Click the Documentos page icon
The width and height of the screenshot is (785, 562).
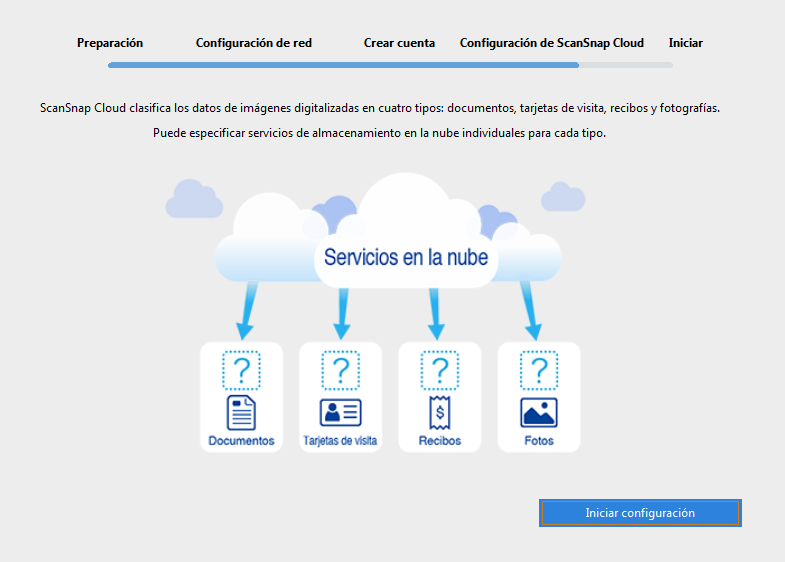pyautogui.click(x=241, y=413)
